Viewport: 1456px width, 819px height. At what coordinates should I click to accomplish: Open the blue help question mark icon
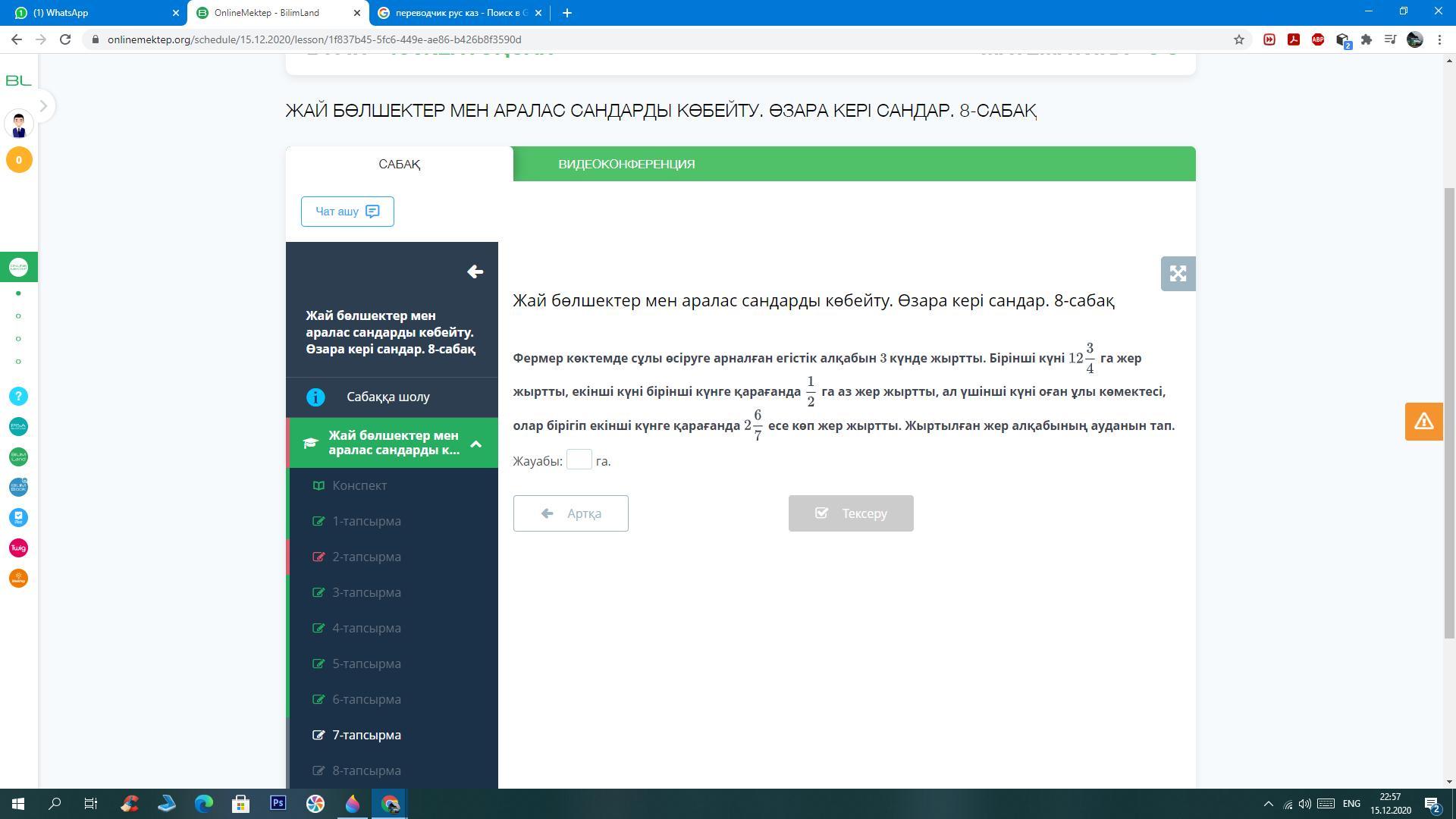[x=19, y=397]
